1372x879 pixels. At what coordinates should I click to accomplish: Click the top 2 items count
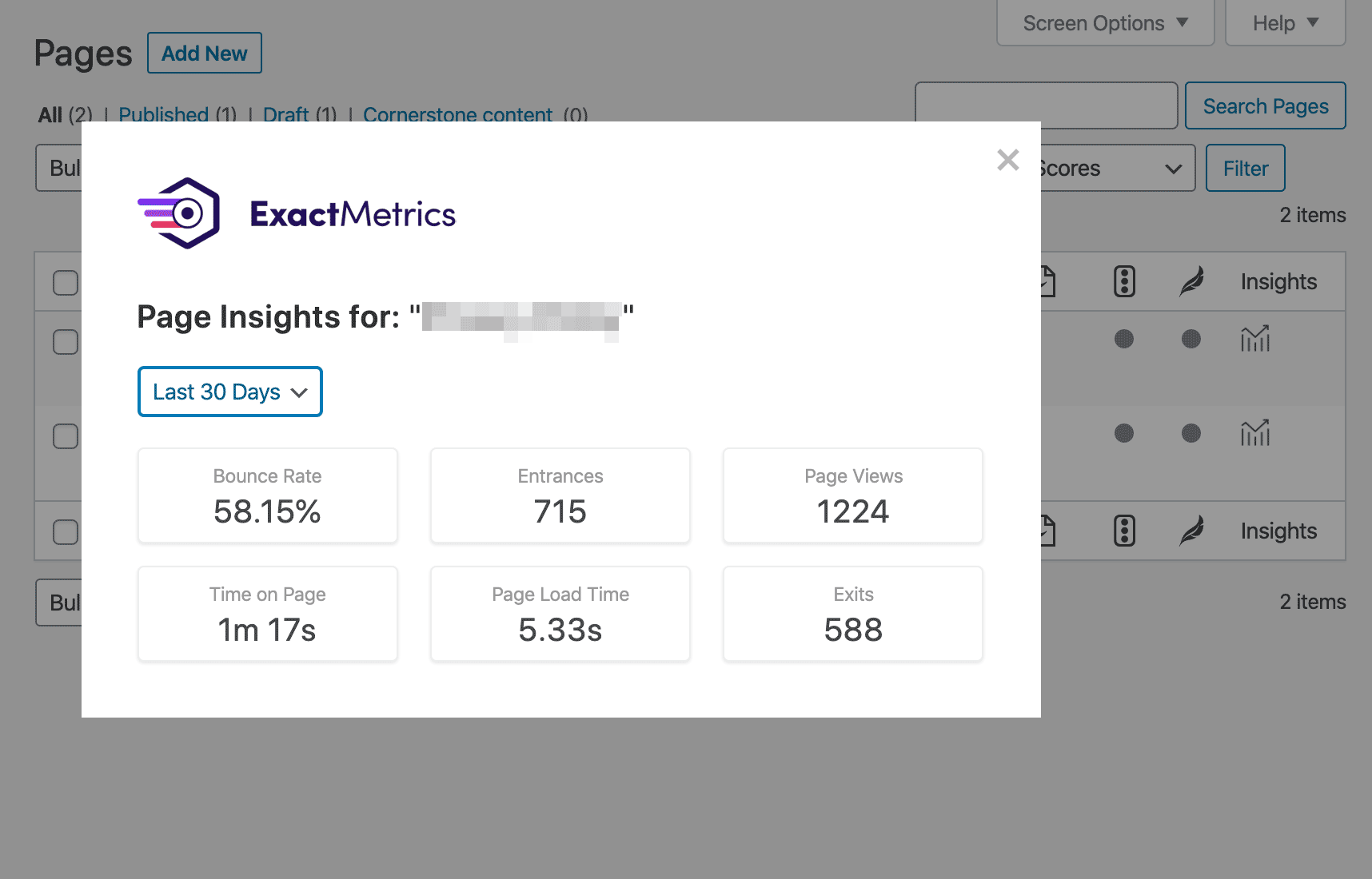1312,215
